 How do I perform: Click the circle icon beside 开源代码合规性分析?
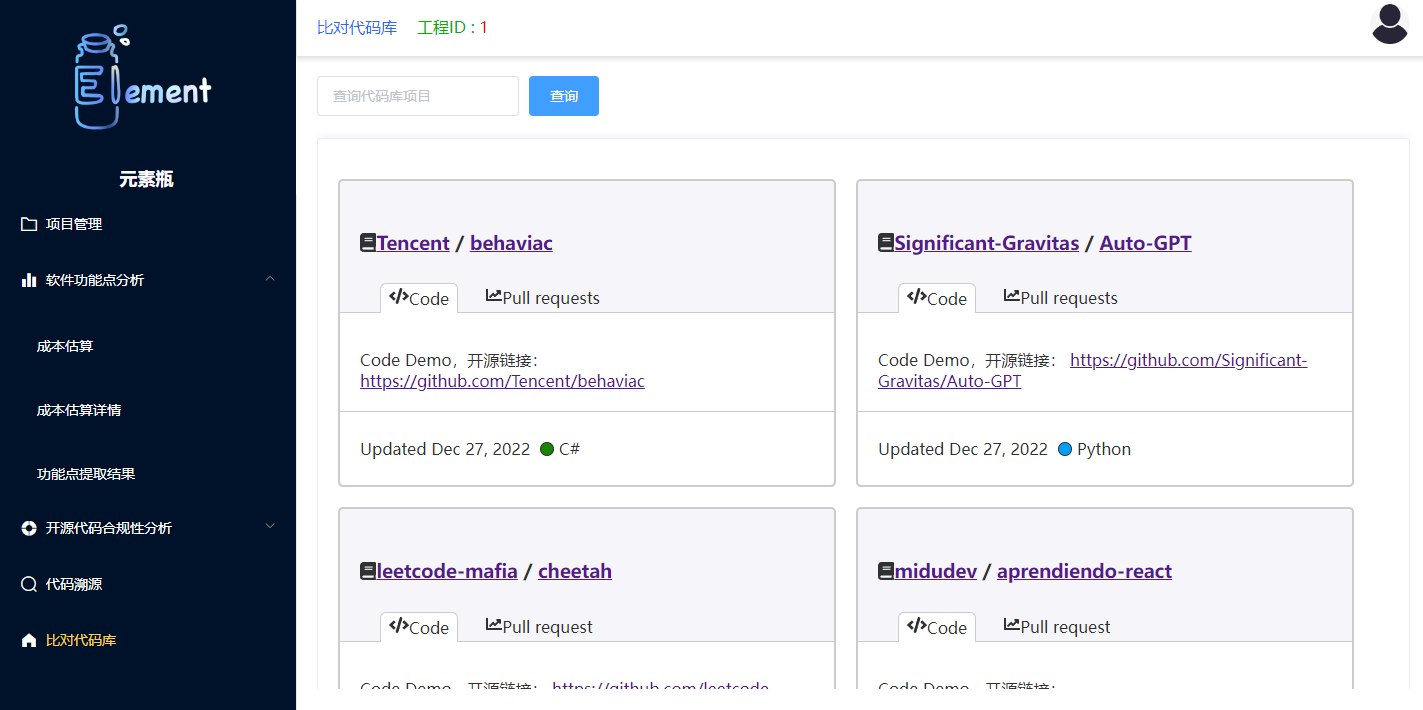(x=29, y=528)
